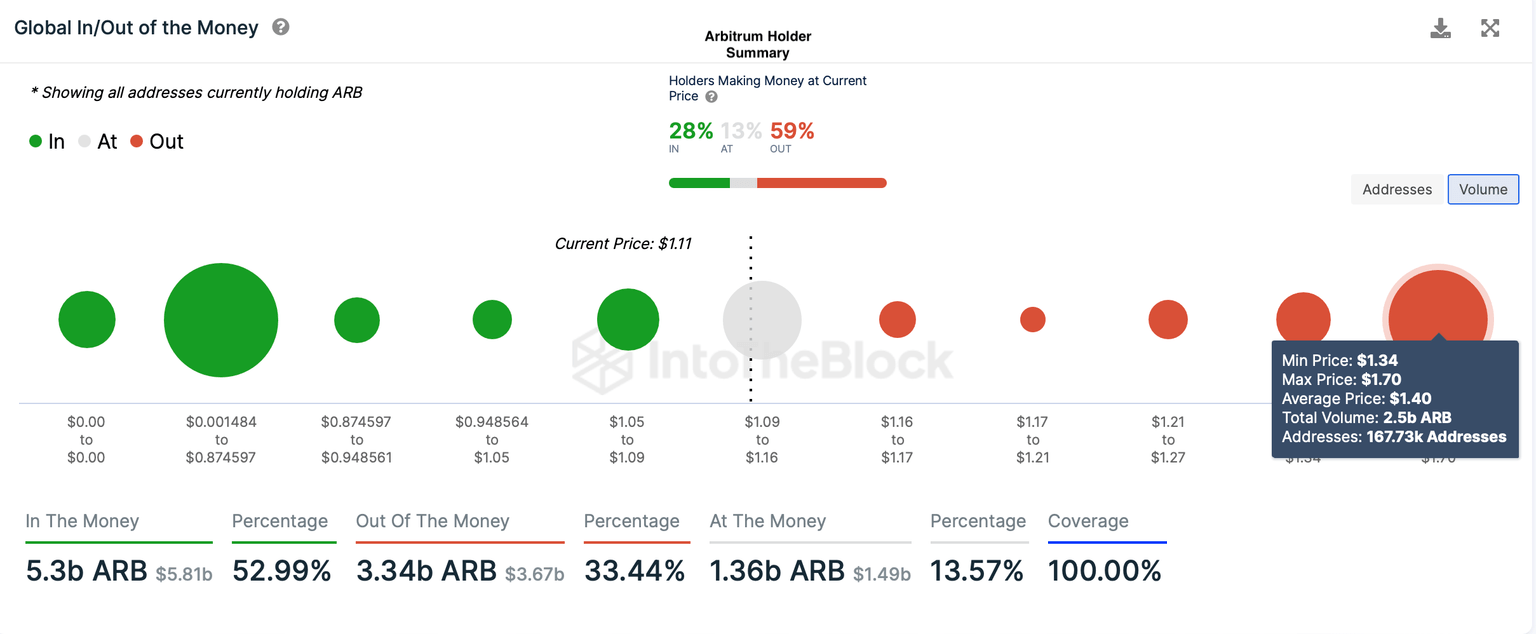This screenshot has width=1536, height=634.
Task: Select the gray At-the-money bubble
Action: click(762, 320)
